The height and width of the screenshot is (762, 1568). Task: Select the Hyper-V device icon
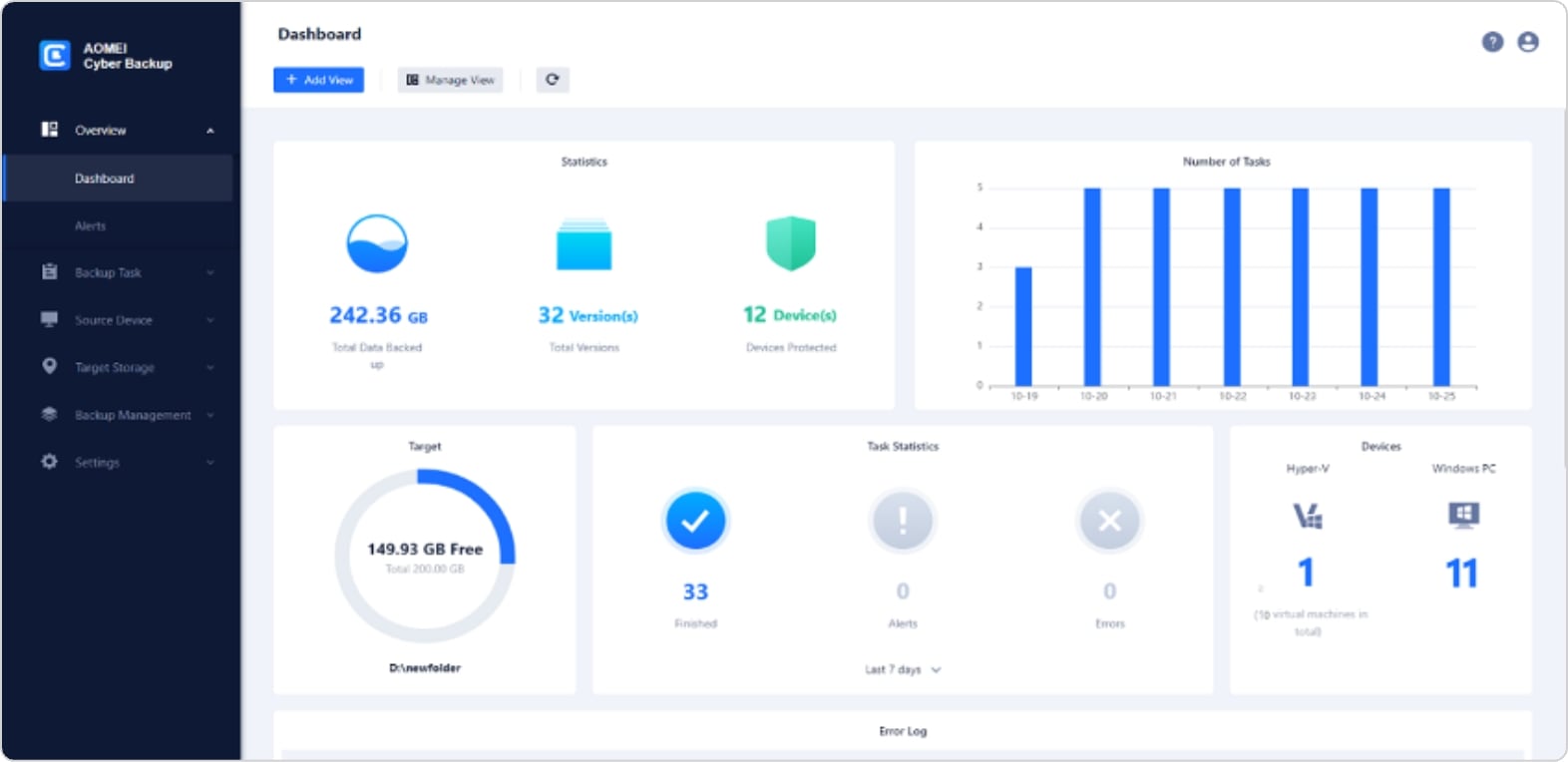pos(1307,516)
